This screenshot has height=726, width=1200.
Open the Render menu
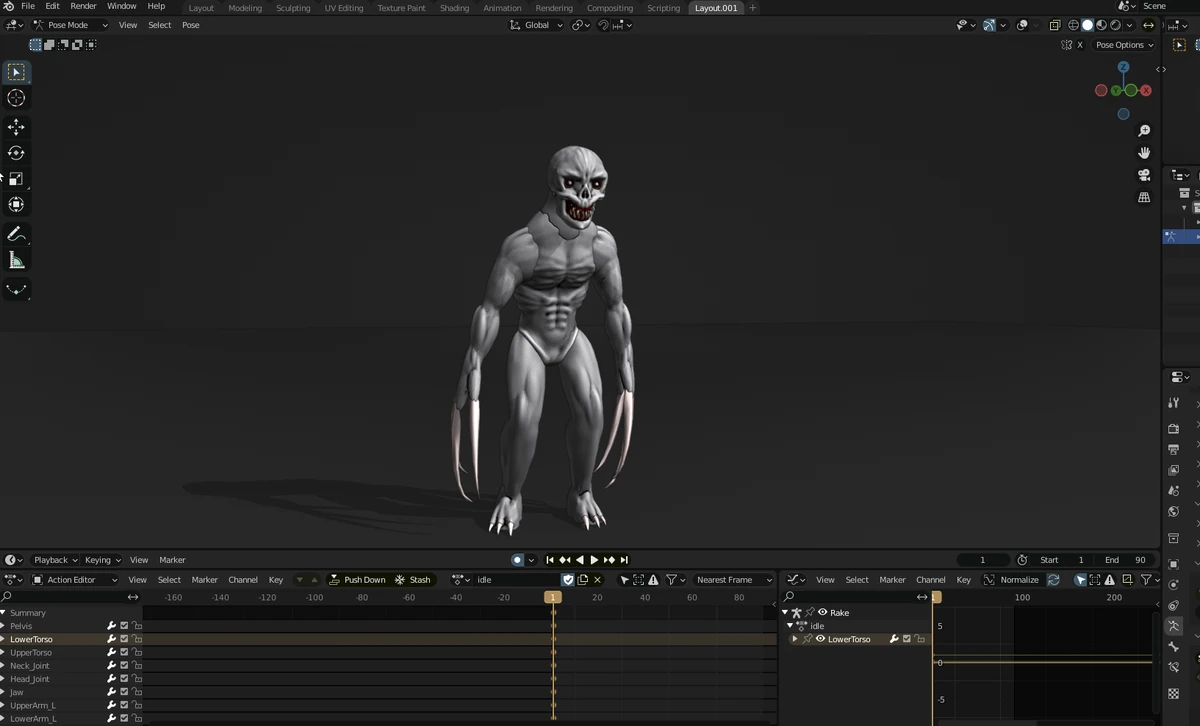[83, 6]
